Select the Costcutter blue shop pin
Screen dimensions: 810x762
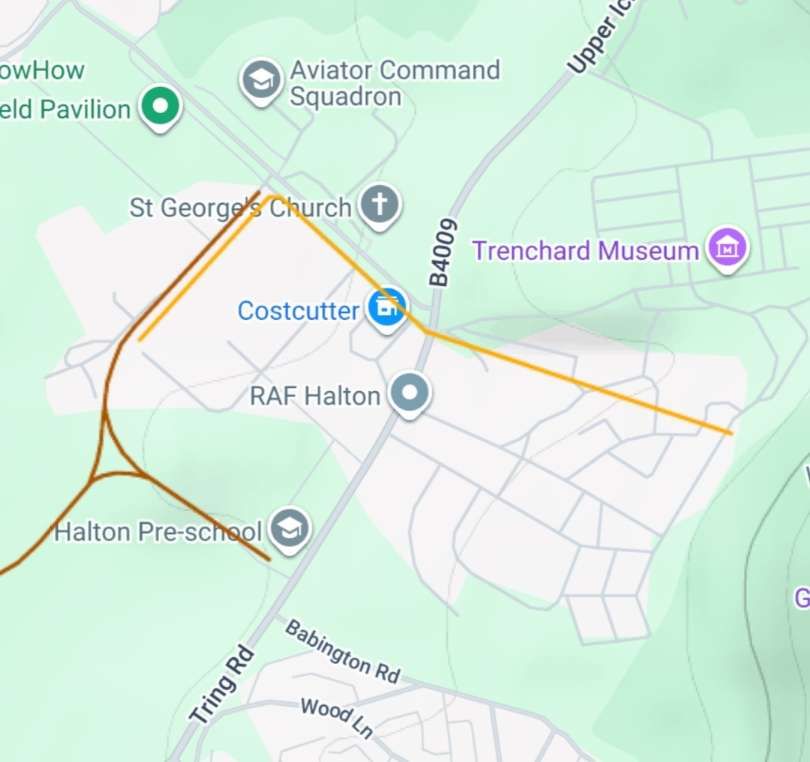coord(386,309)
